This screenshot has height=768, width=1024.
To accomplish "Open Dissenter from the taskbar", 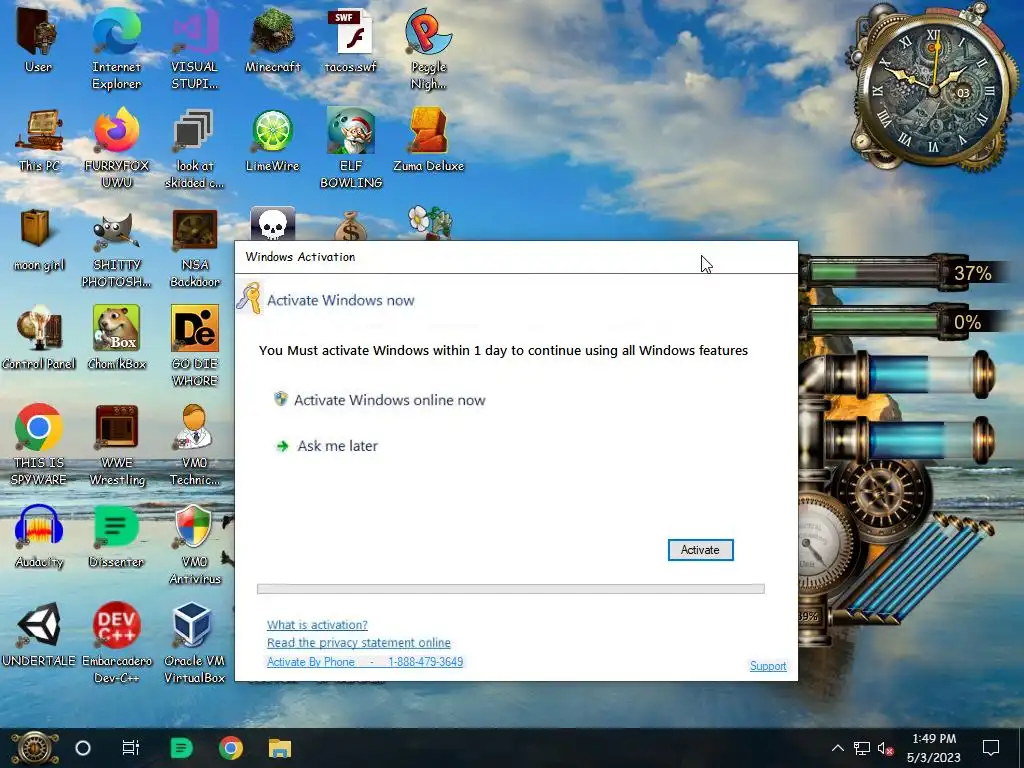I will point(181,748).
